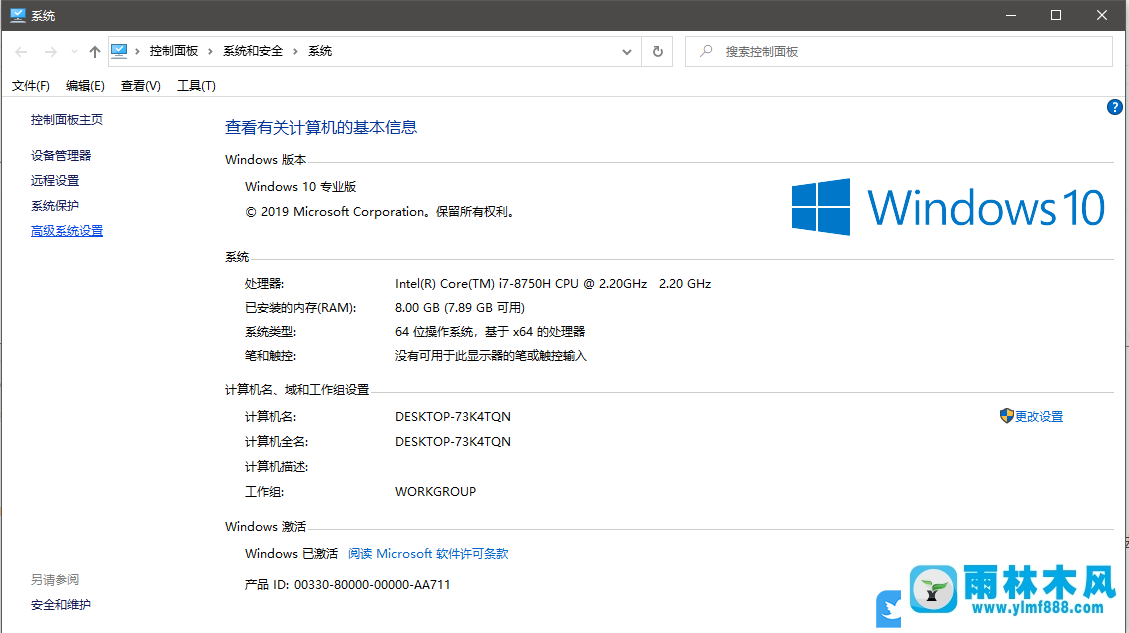Click the Back navigation arrow
The height and width of the screenshot is (633, 1129).
(22, 52)
